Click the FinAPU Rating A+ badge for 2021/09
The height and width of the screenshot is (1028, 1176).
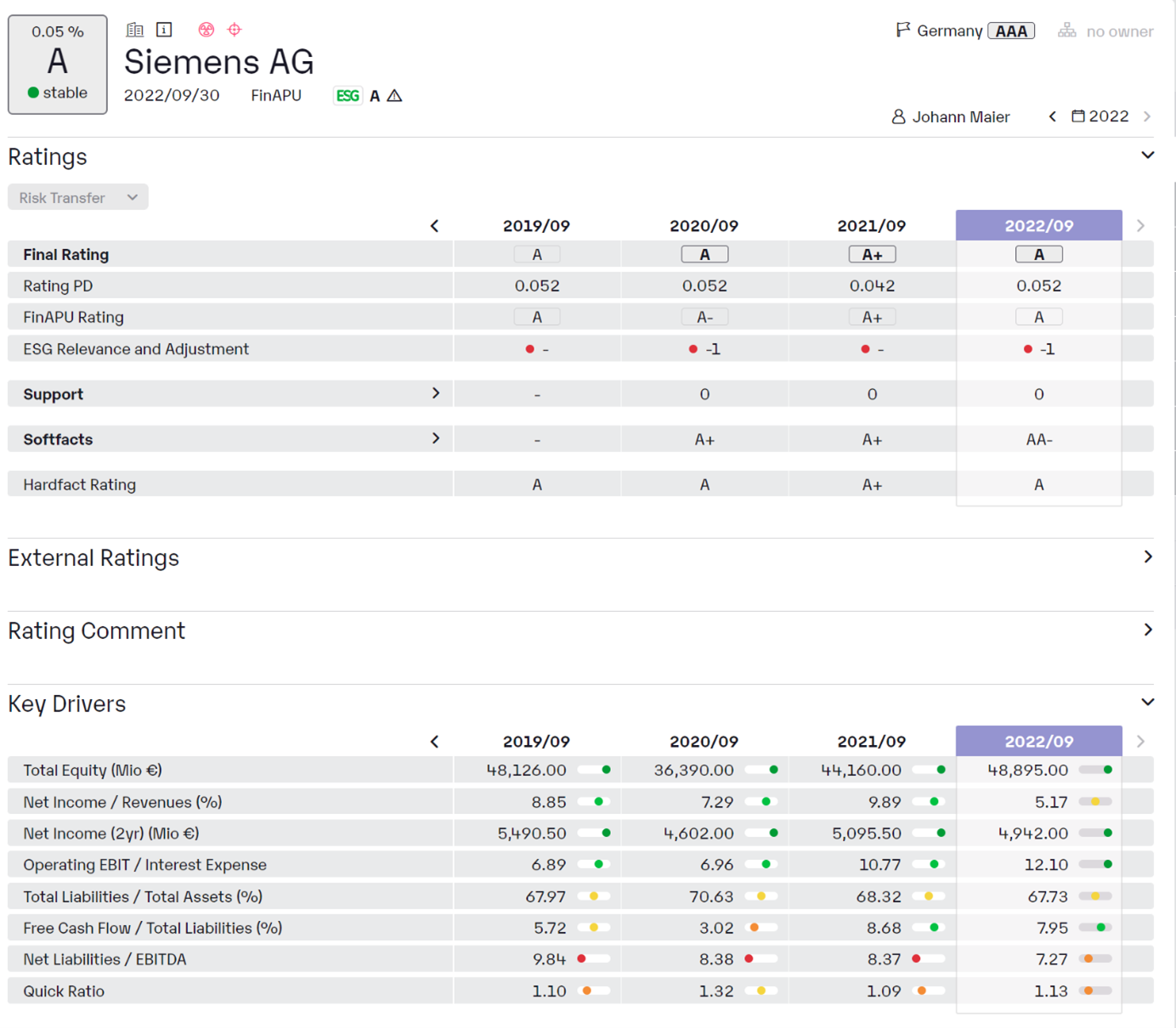(x=872, y=317)
